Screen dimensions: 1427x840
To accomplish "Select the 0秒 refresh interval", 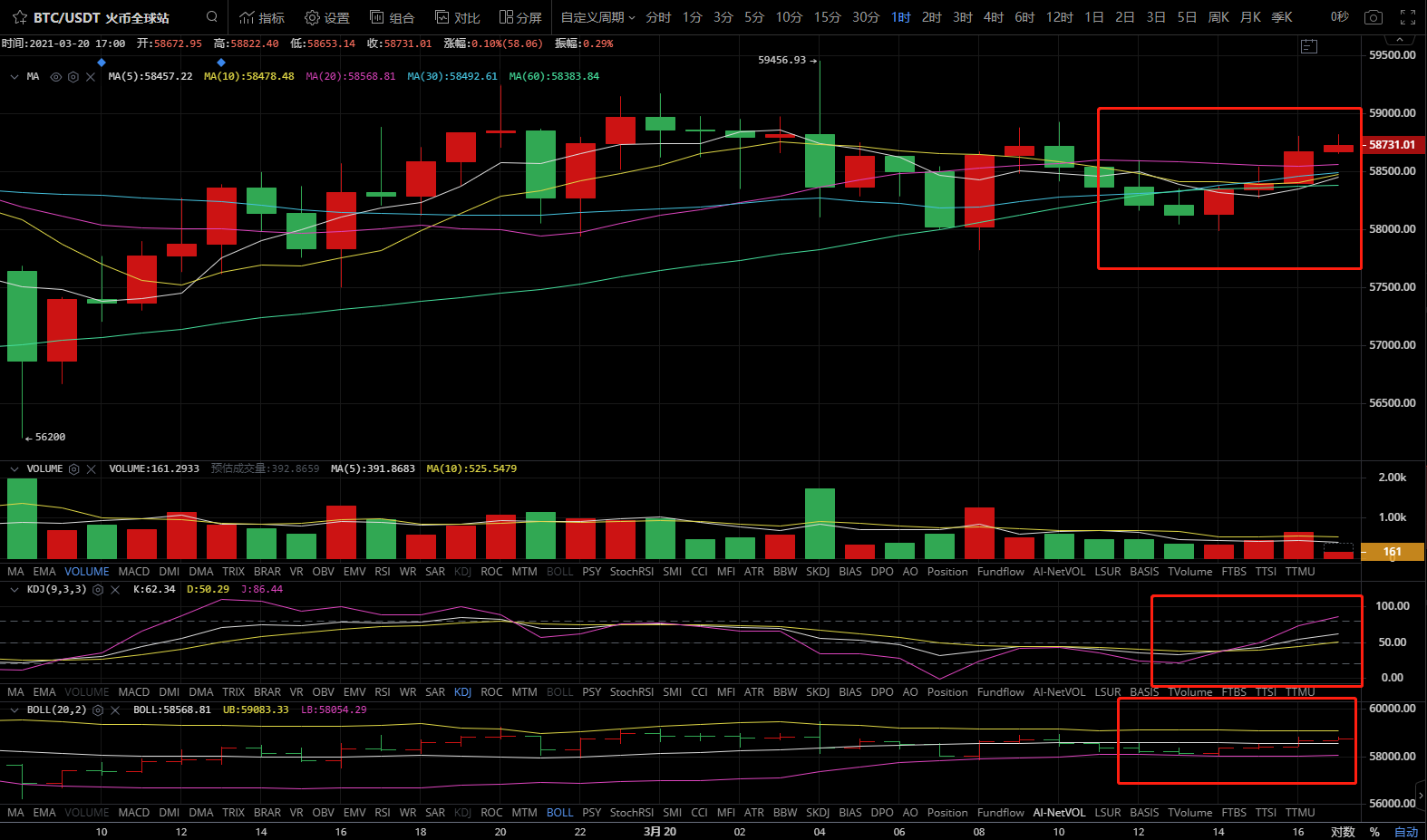I will pyautogui.click(x=1340, y=17).
